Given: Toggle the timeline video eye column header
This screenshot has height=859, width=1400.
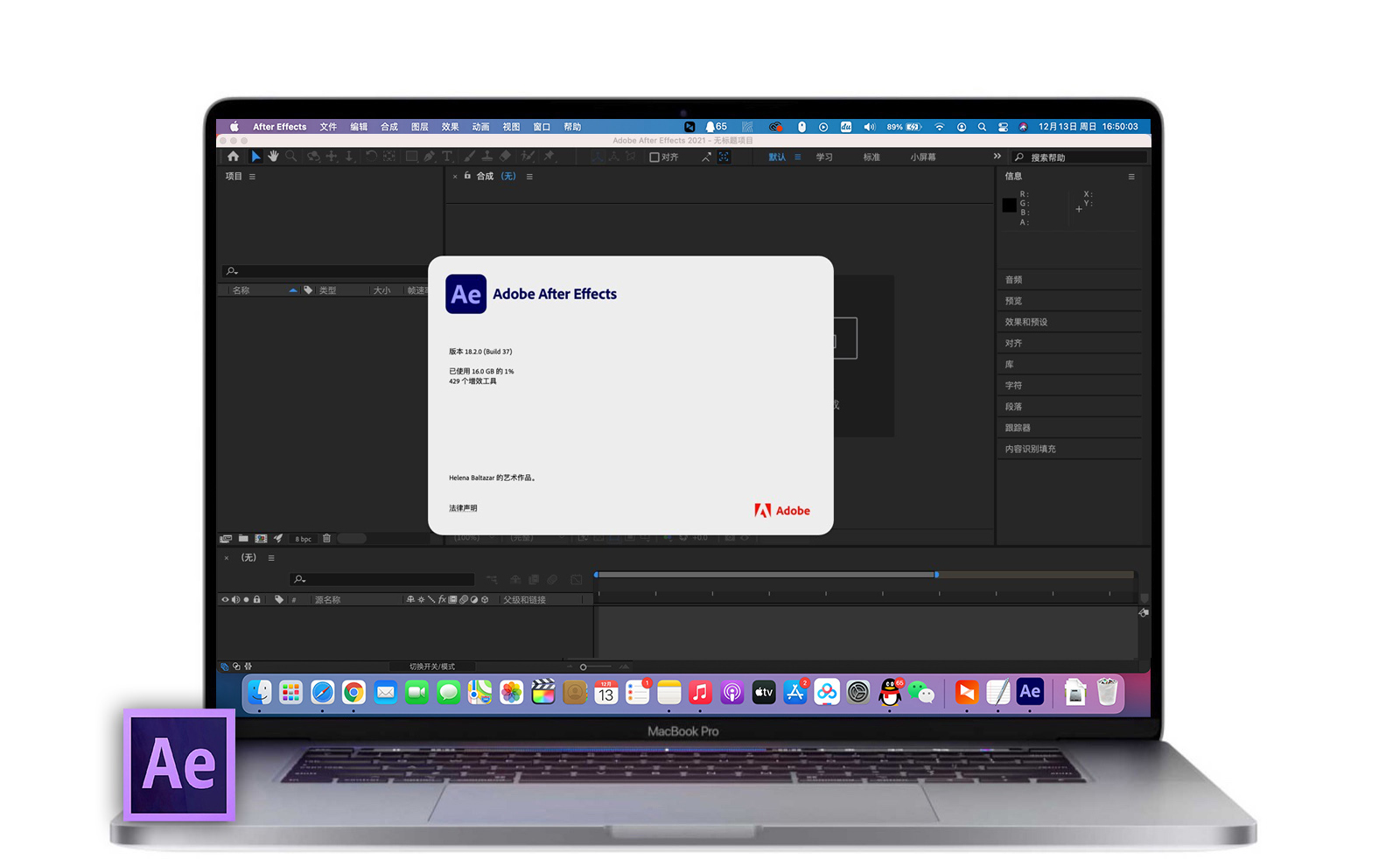Looking at the screenshot, I should point(225,600).
